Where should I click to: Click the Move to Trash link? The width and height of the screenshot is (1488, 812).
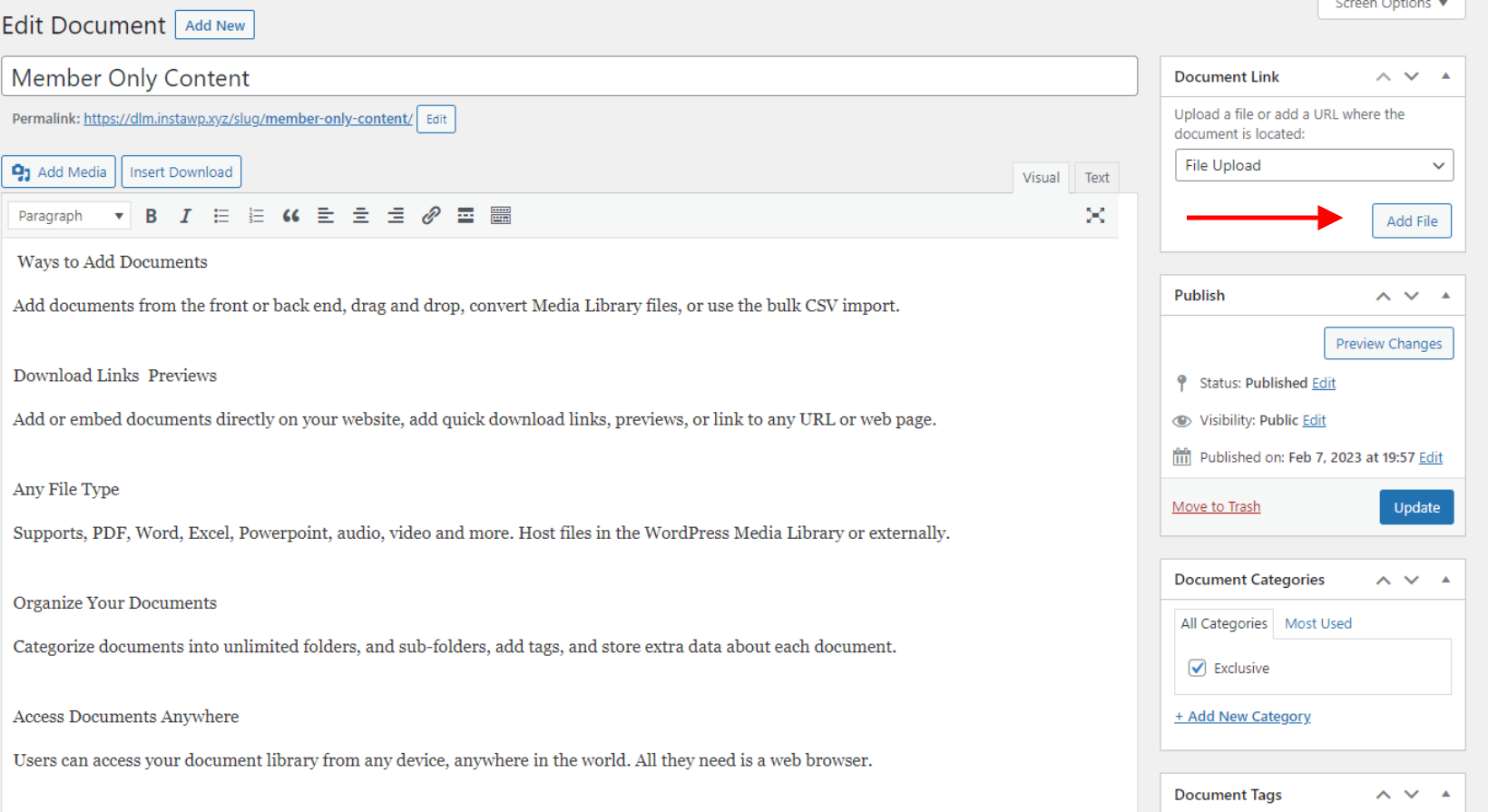pos(1216,507)
